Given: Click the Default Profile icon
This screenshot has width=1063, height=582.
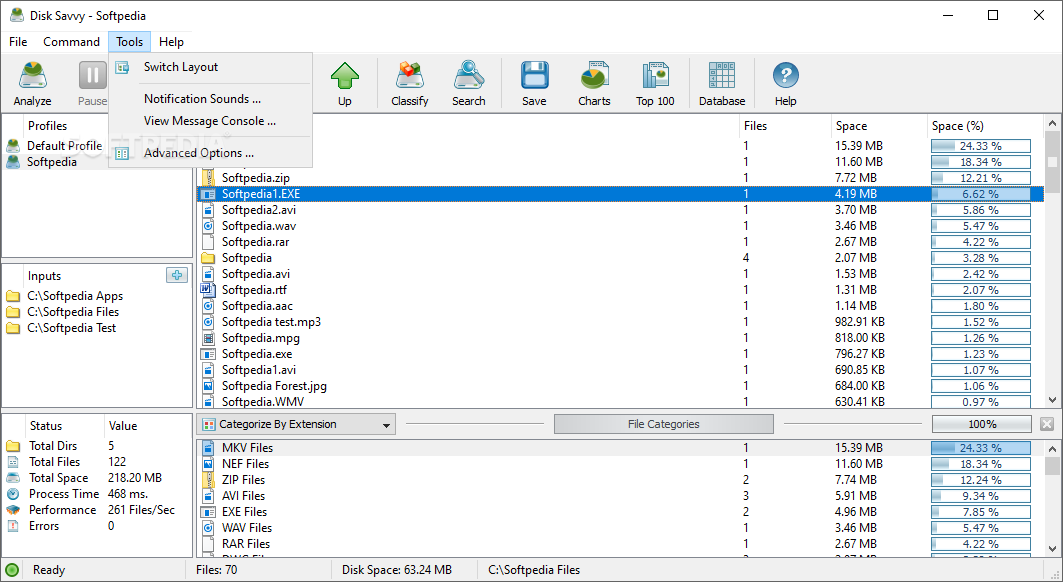Looking at the screenshot, I should click(x=13, y=145).
